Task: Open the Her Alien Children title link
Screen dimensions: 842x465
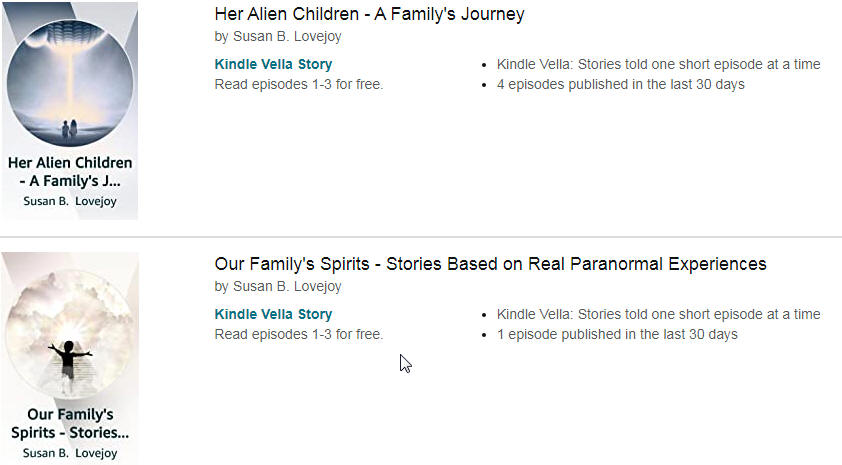Action: coord(369,15)
